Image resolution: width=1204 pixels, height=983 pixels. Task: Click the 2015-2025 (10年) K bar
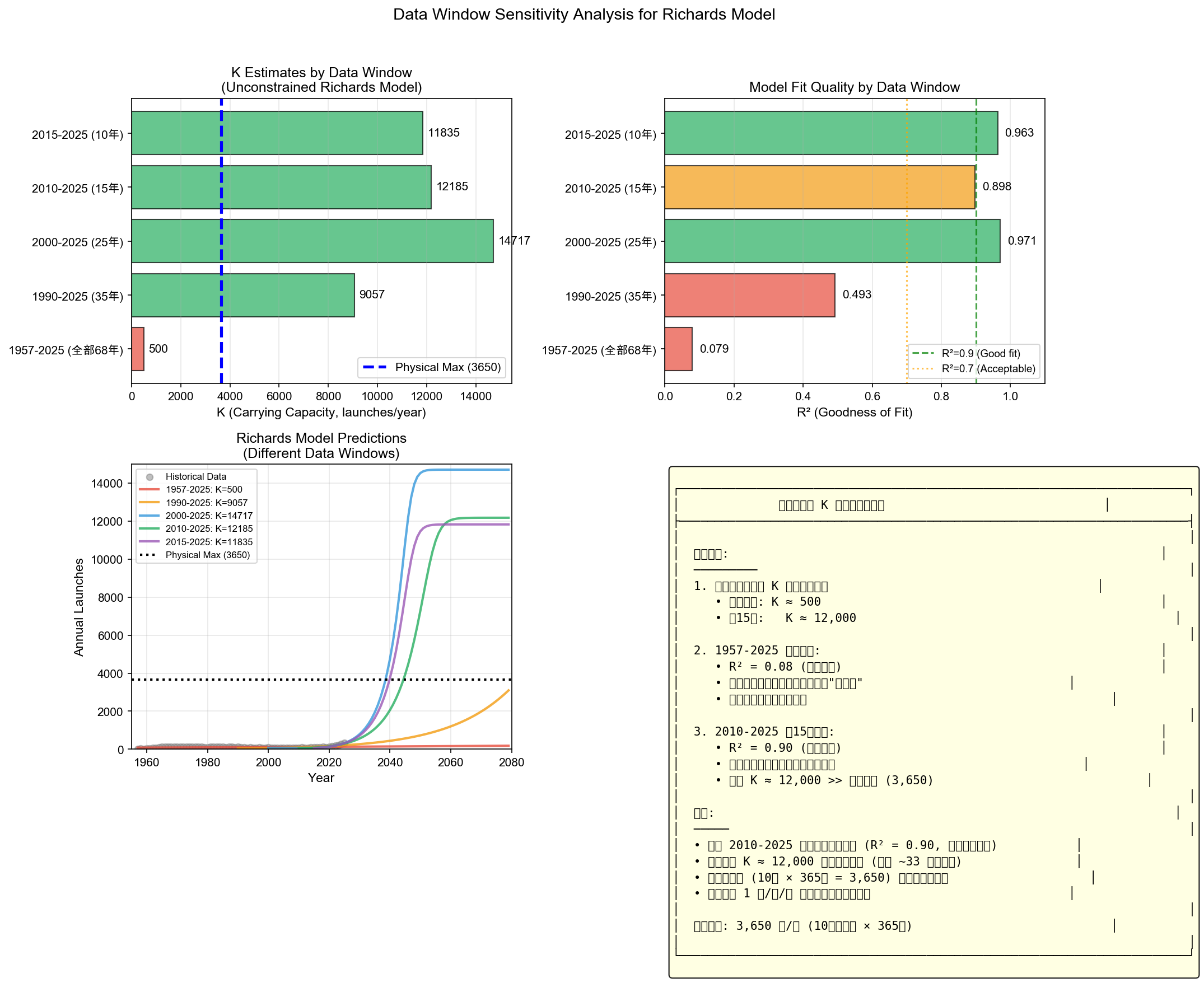tap(277, 133)
